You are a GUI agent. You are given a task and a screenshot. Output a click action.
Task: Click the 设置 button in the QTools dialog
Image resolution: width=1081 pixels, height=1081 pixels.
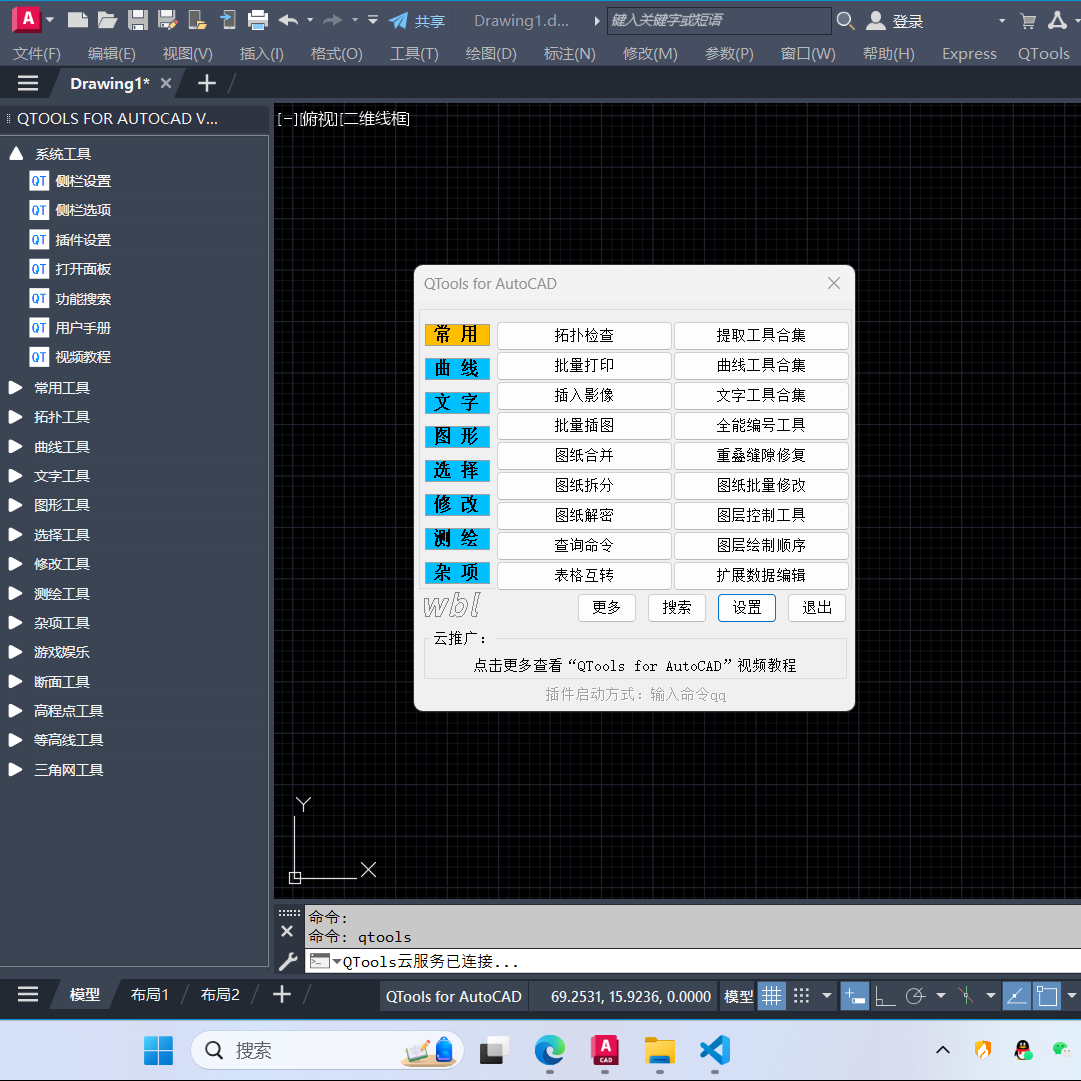[x=747, y=607]
